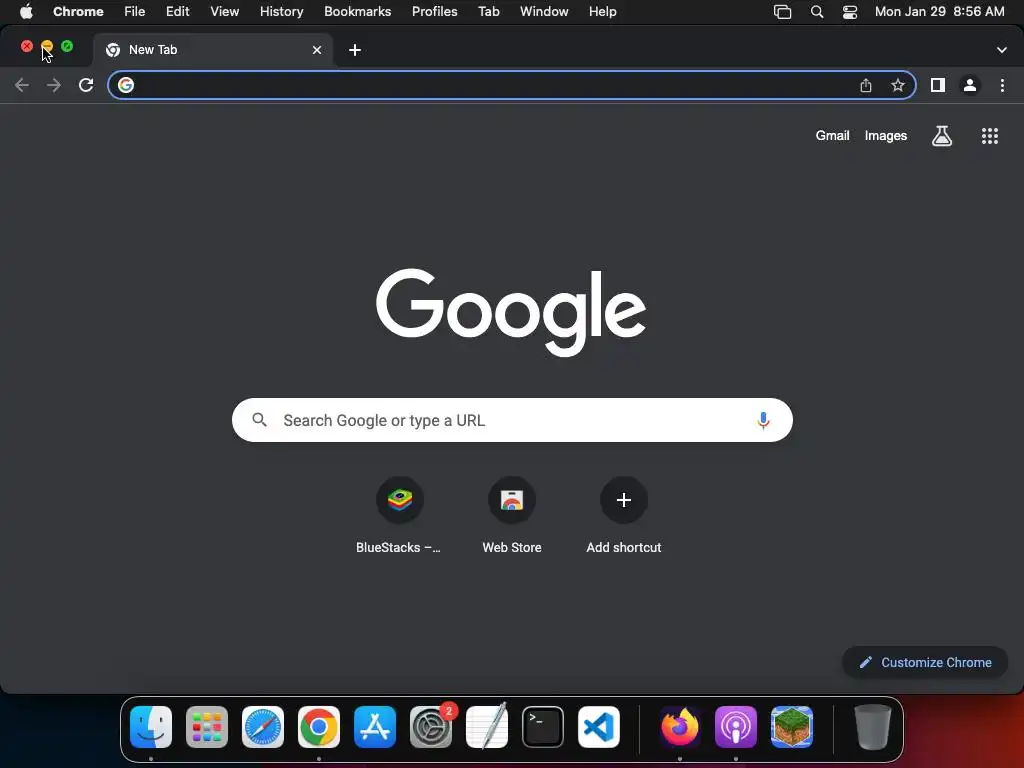This screenshot has height=768, width=1024.
Task: Click Chrome icon in the Dock
Action: click(319, 727)
